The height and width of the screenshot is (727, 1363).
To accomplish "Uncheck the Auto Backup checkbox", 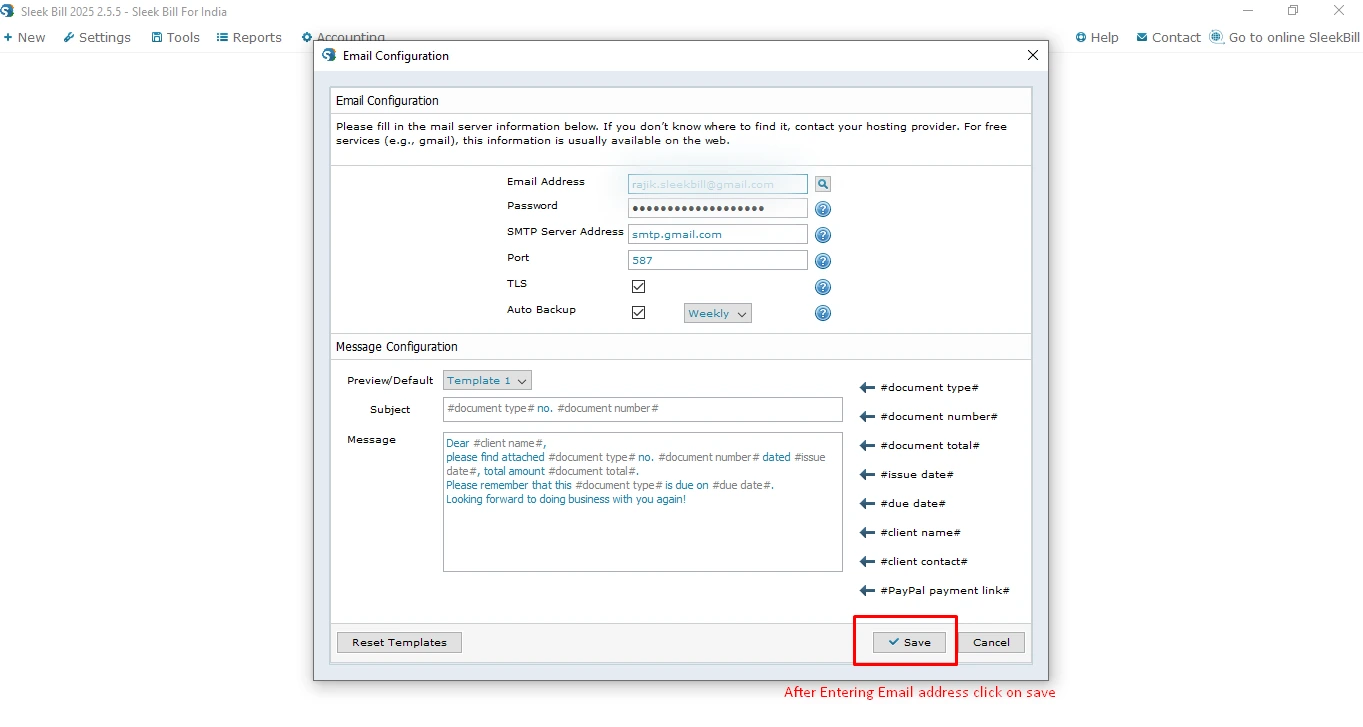I will point(638,313).
